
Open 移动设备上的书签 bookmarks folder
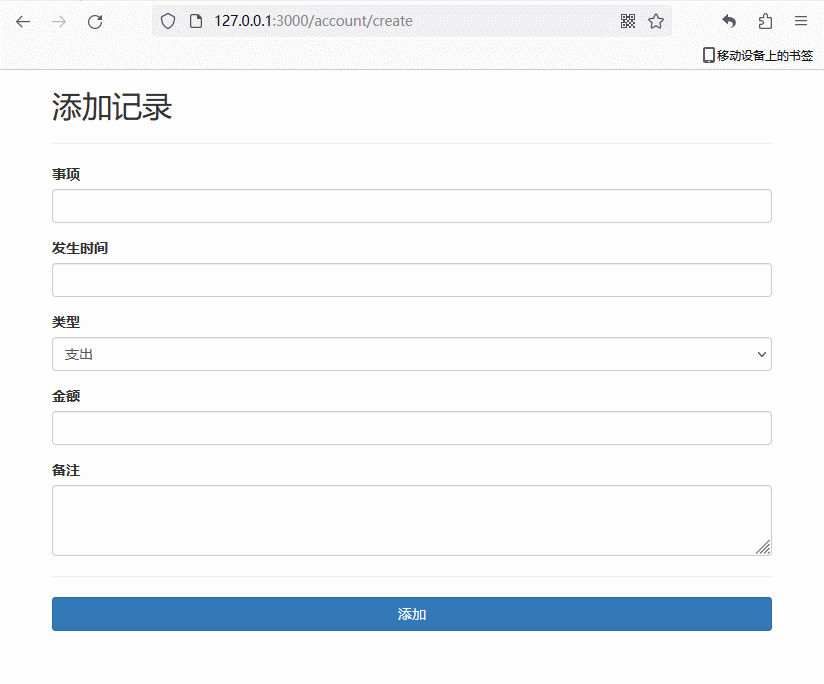[757, 56]
